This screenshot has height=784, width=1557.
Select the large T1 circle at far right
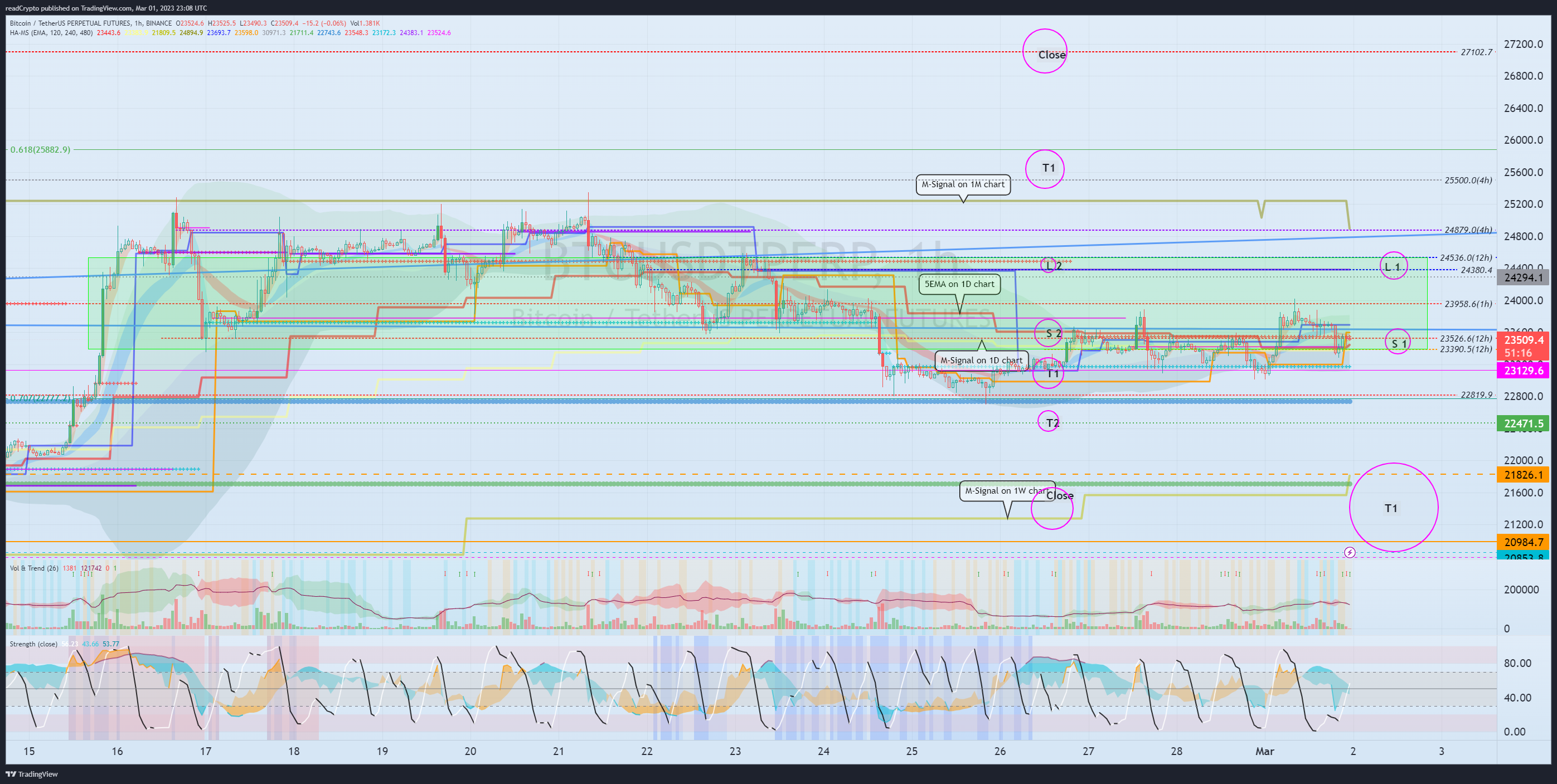click(x=1394, y=508)
